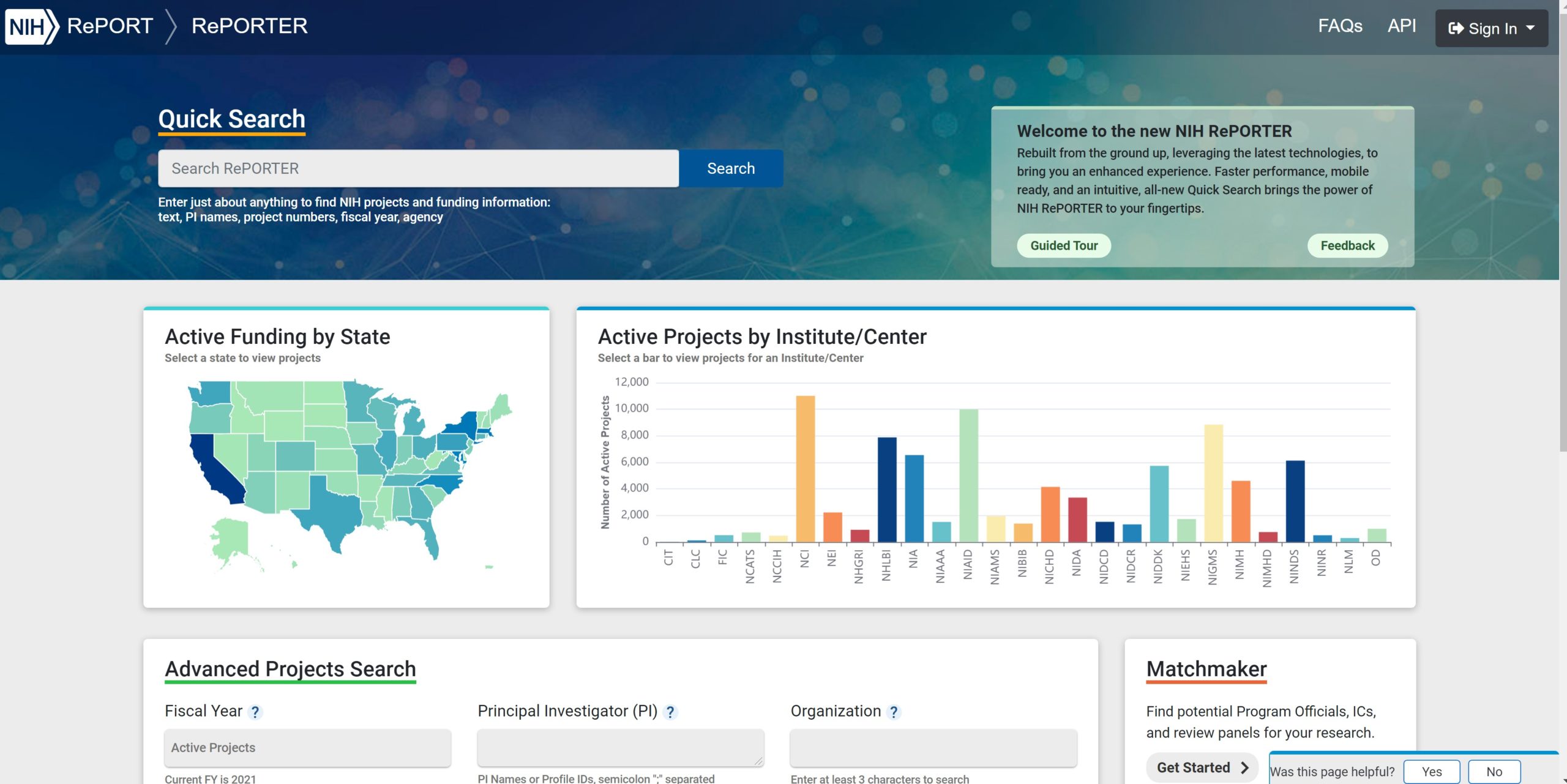
Task: Start the Guided Tour
Action: click(1064, 245)
